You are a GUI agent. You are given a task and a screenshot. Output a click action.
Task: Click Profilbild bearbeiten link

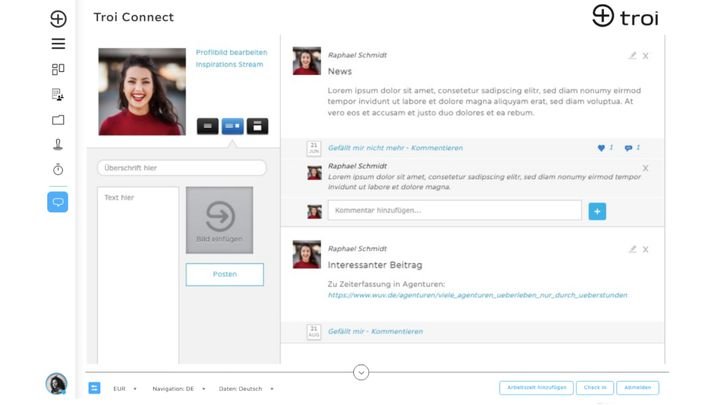coord(231,52)
